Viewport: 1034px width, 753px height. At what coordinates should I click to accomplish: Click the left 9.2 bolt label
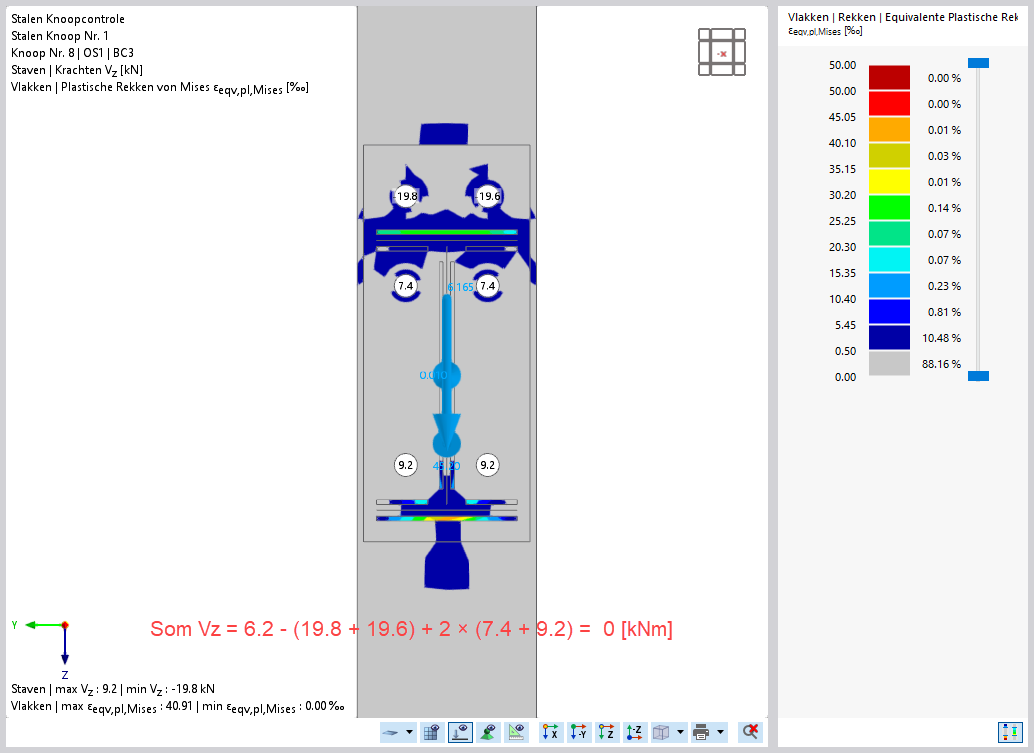point(406,465)
